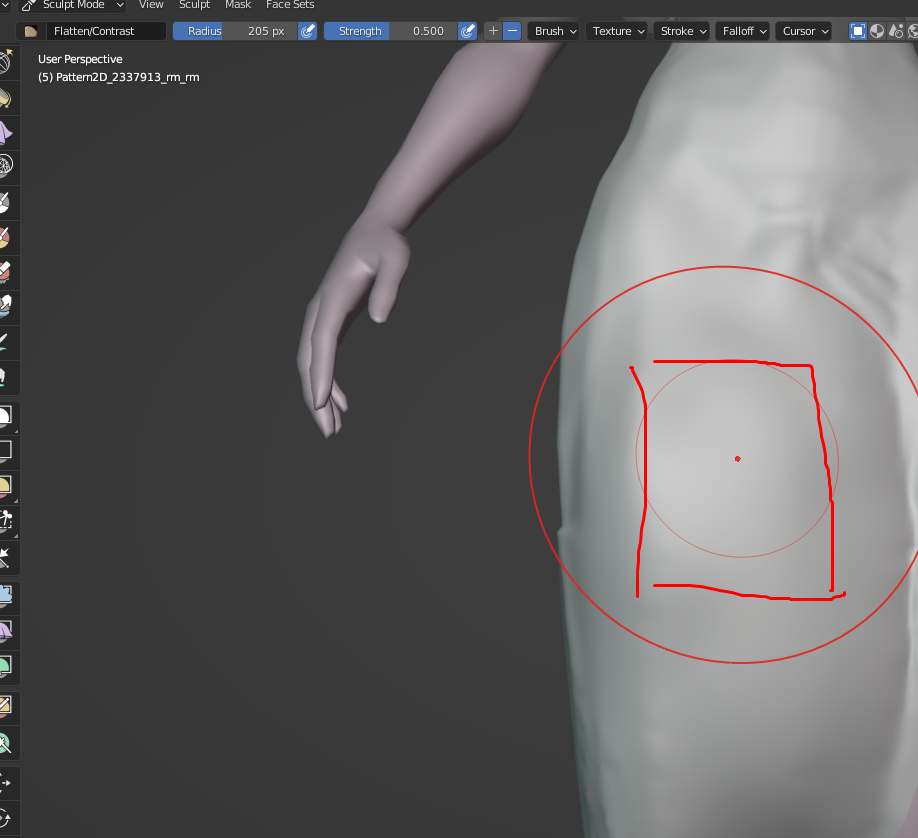
Task: Click the checkered sphere icon beside X-ray toggle
Action: coord(876,31)
